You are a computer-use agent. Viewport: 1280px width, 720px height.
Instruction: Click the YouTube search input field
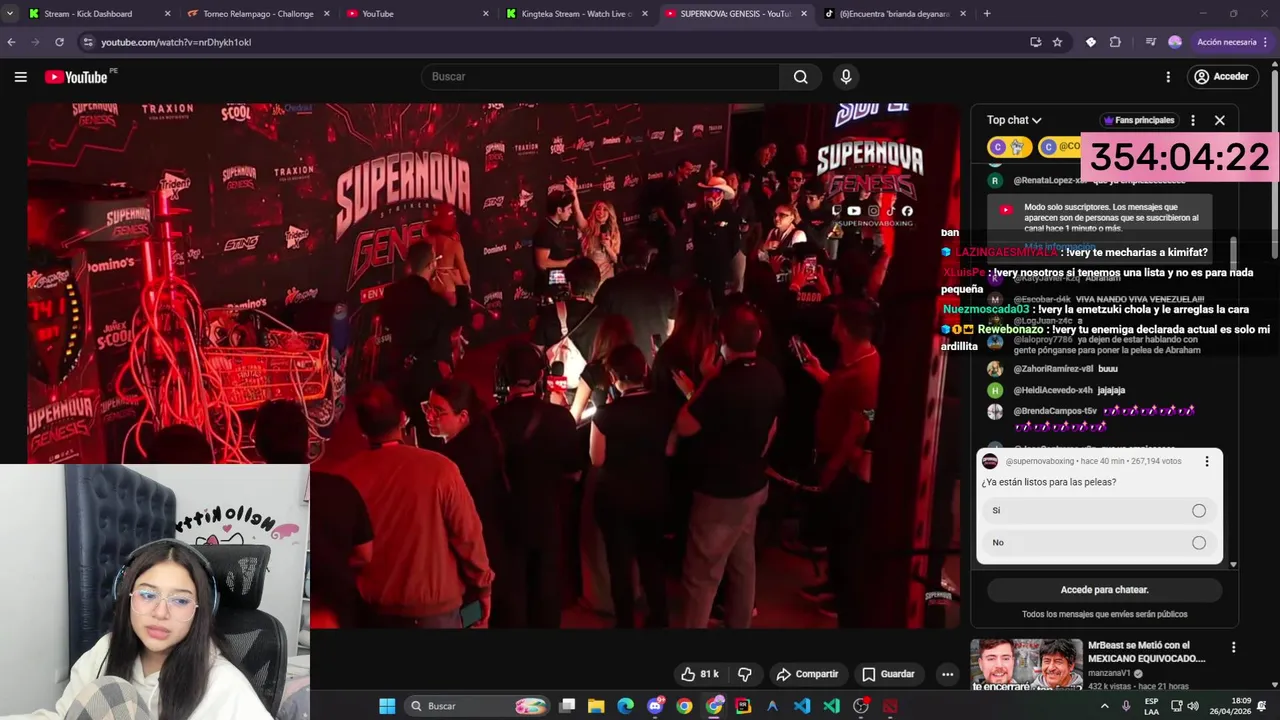tap(600, 77)
